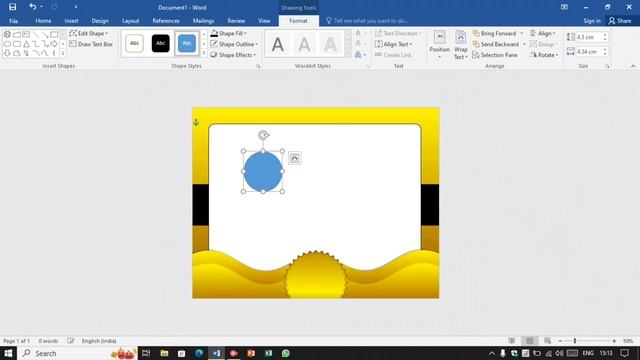Screen dimensions: 640x360
Task: Click Draw Text Box
Action: click(91, 44)
